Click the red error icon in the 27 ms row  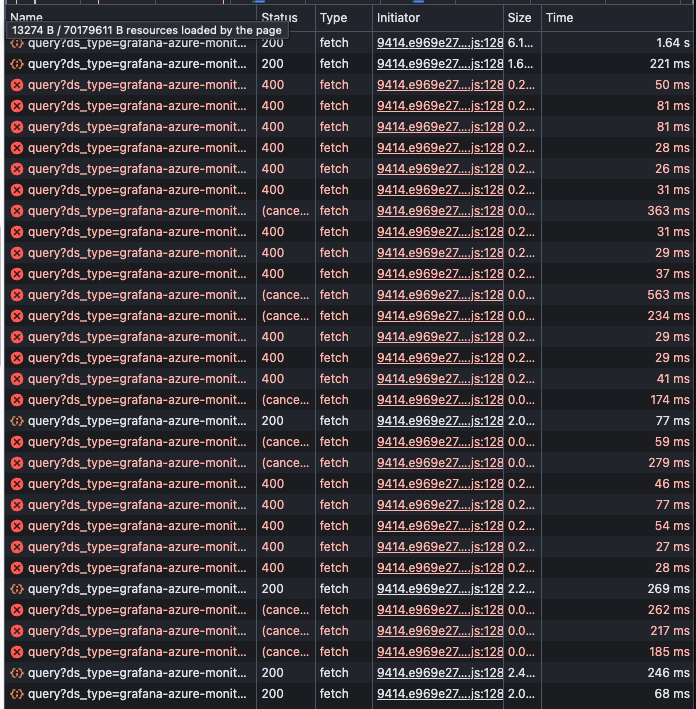click(x=17, y=547)
